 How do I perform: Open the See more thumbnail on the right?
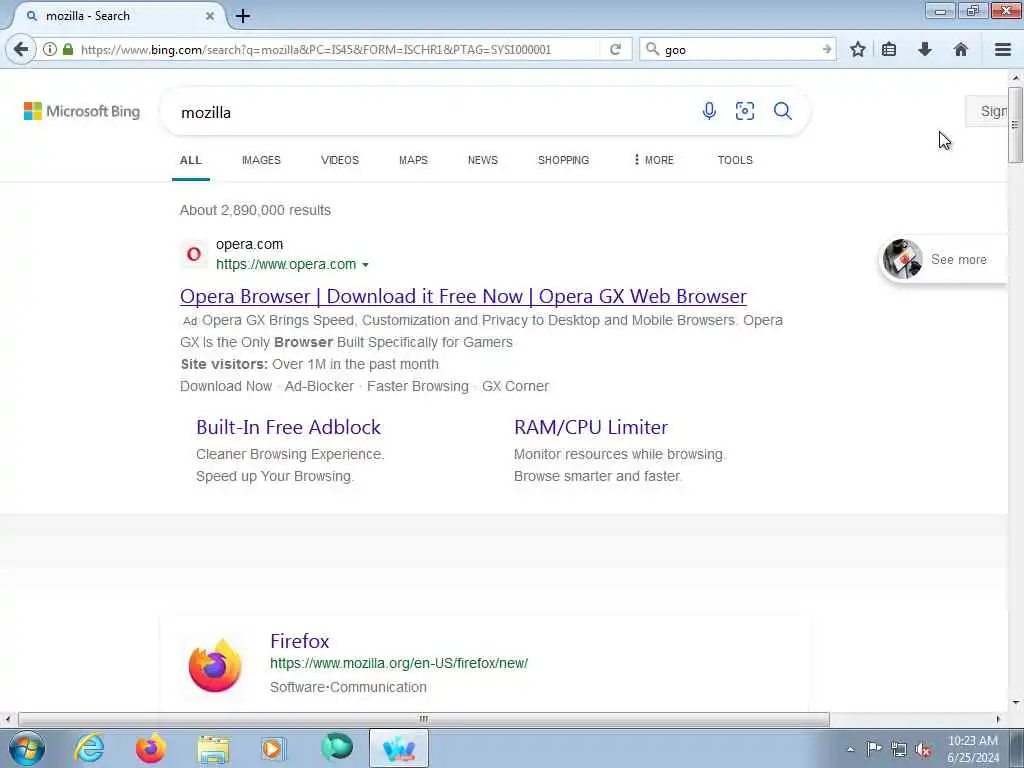[903, 259]
